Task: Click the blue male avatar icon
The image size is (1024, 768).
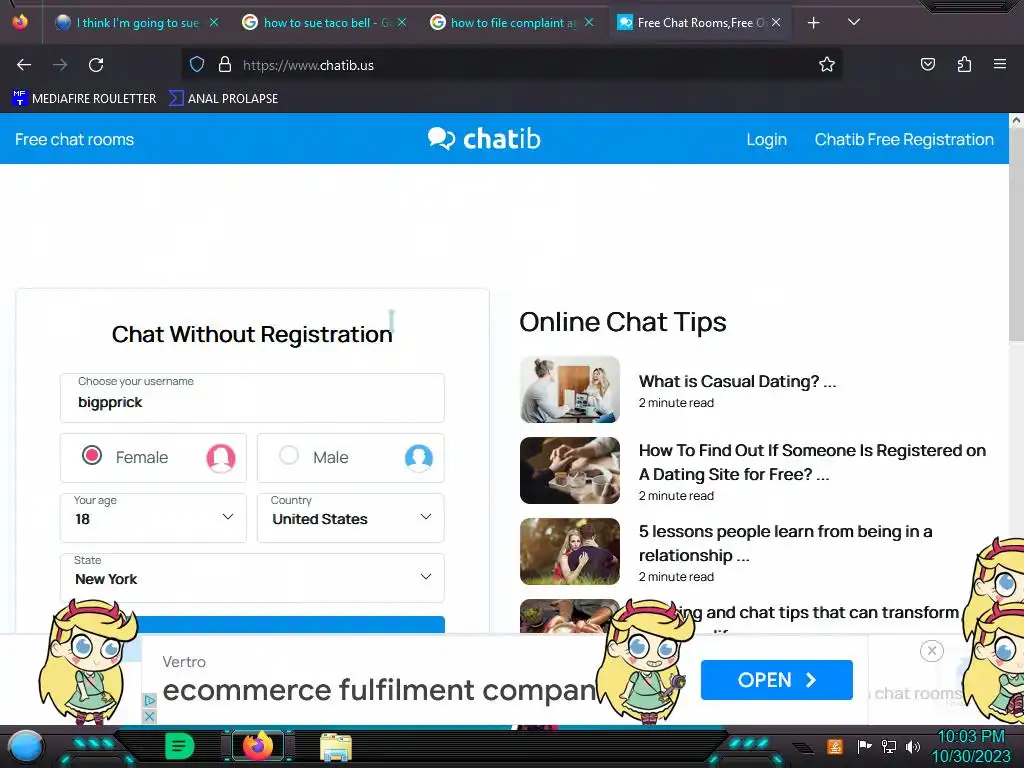Action: (x=419, y=458)
